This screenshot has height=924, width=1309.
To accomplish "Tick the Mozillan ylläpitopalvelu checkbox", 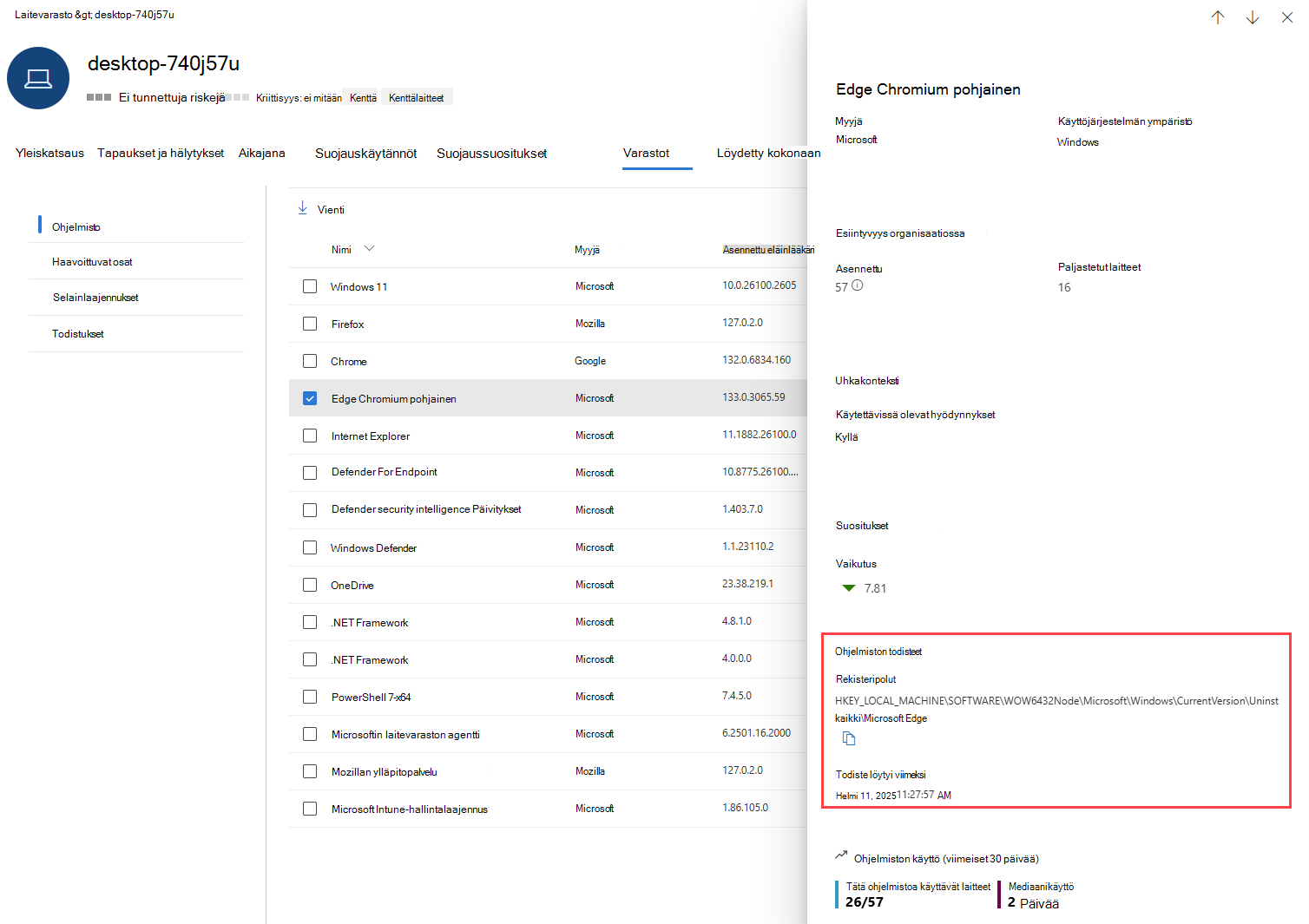I will [x=310, y=771].
